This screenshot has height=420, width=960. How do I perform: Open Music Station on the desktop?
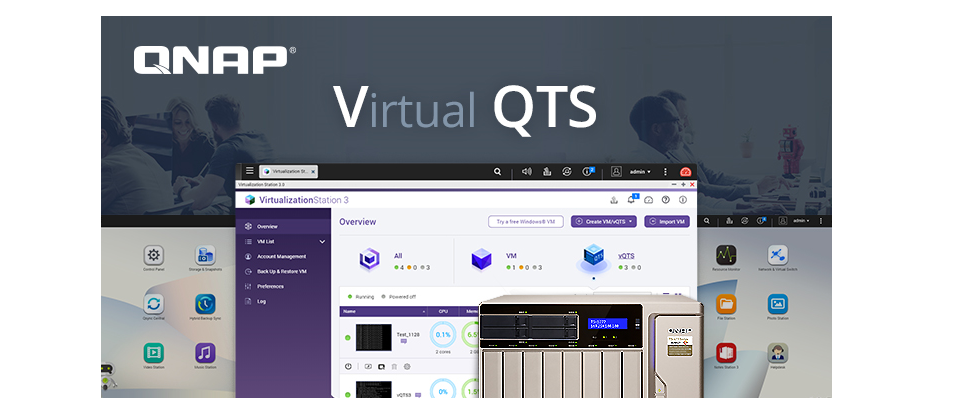click(205, 356)
